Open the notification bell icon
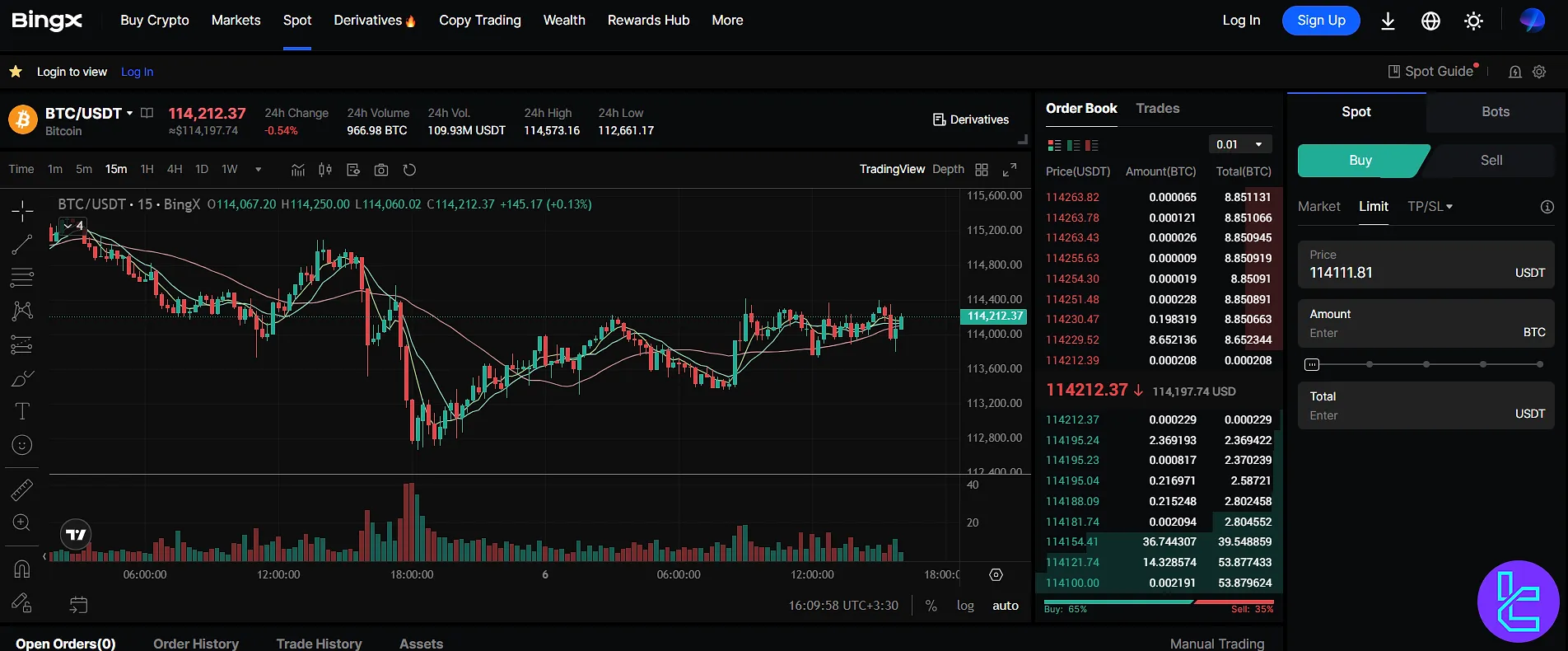This screenshot has width=1568, height=651. click(1514, 72)
